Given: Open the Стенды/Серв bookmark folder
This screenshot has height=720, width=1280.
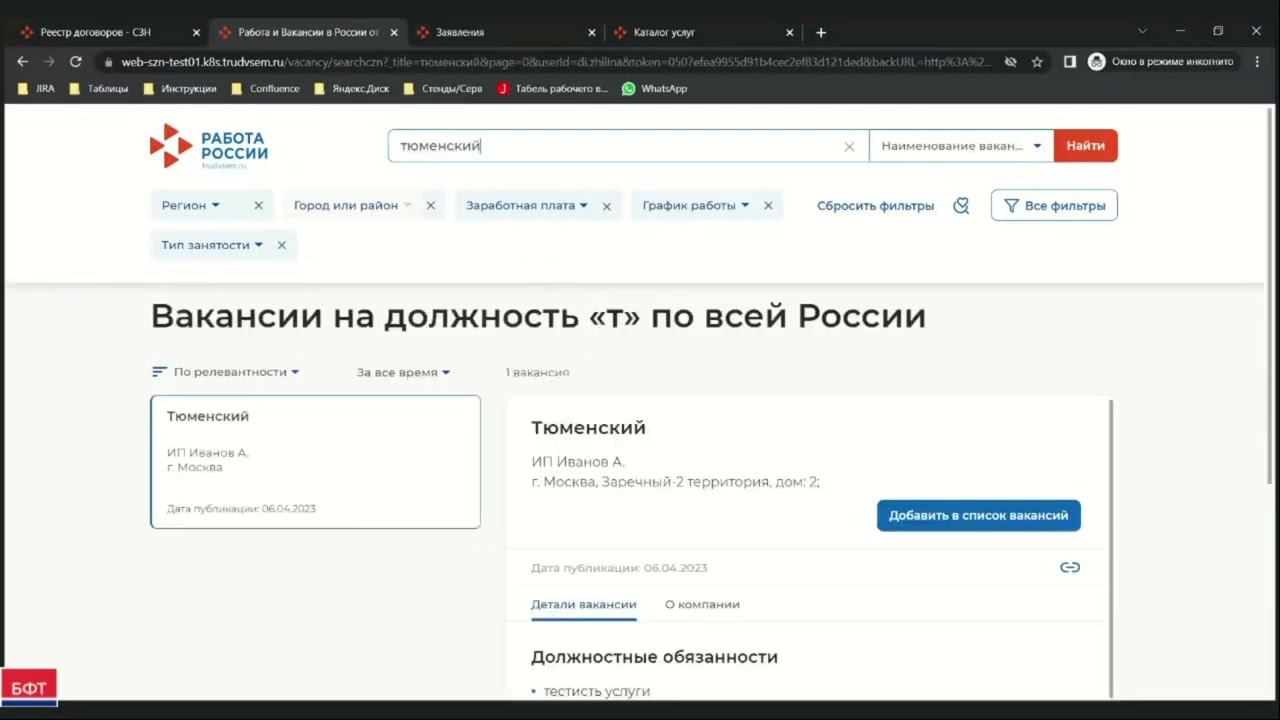Looking at the screenshot, I should click(x=442, y=88).
